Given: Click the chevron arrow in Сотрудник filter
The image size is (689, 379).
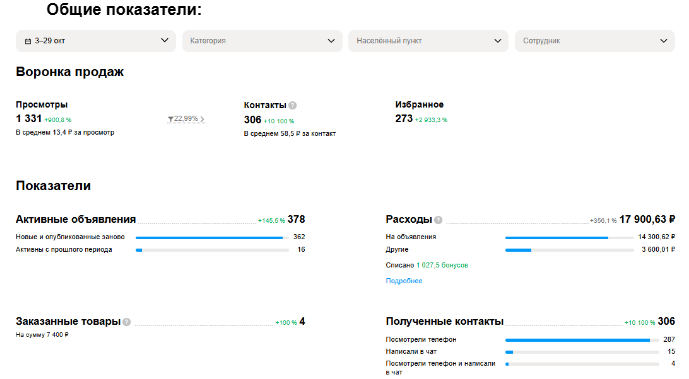Looking at the screenshot, I should tap(664, 41).
